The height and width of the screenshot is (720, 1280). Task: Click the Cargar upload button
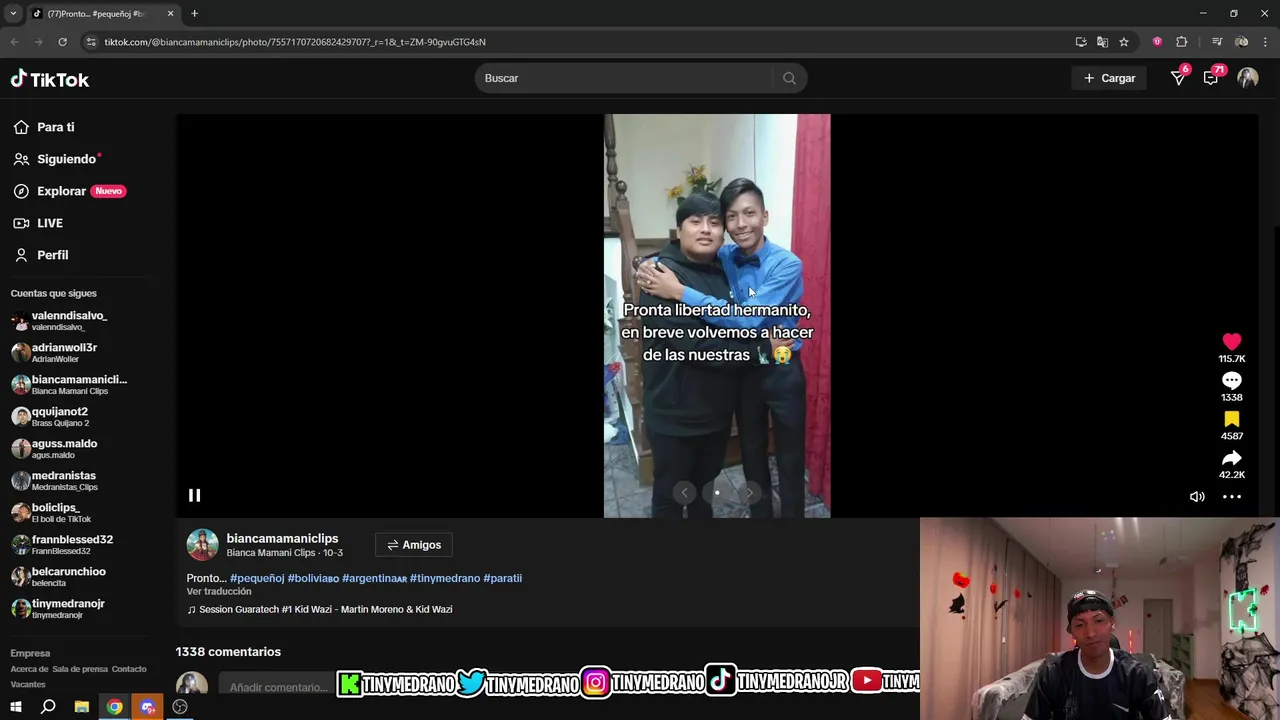point(1109,78)
